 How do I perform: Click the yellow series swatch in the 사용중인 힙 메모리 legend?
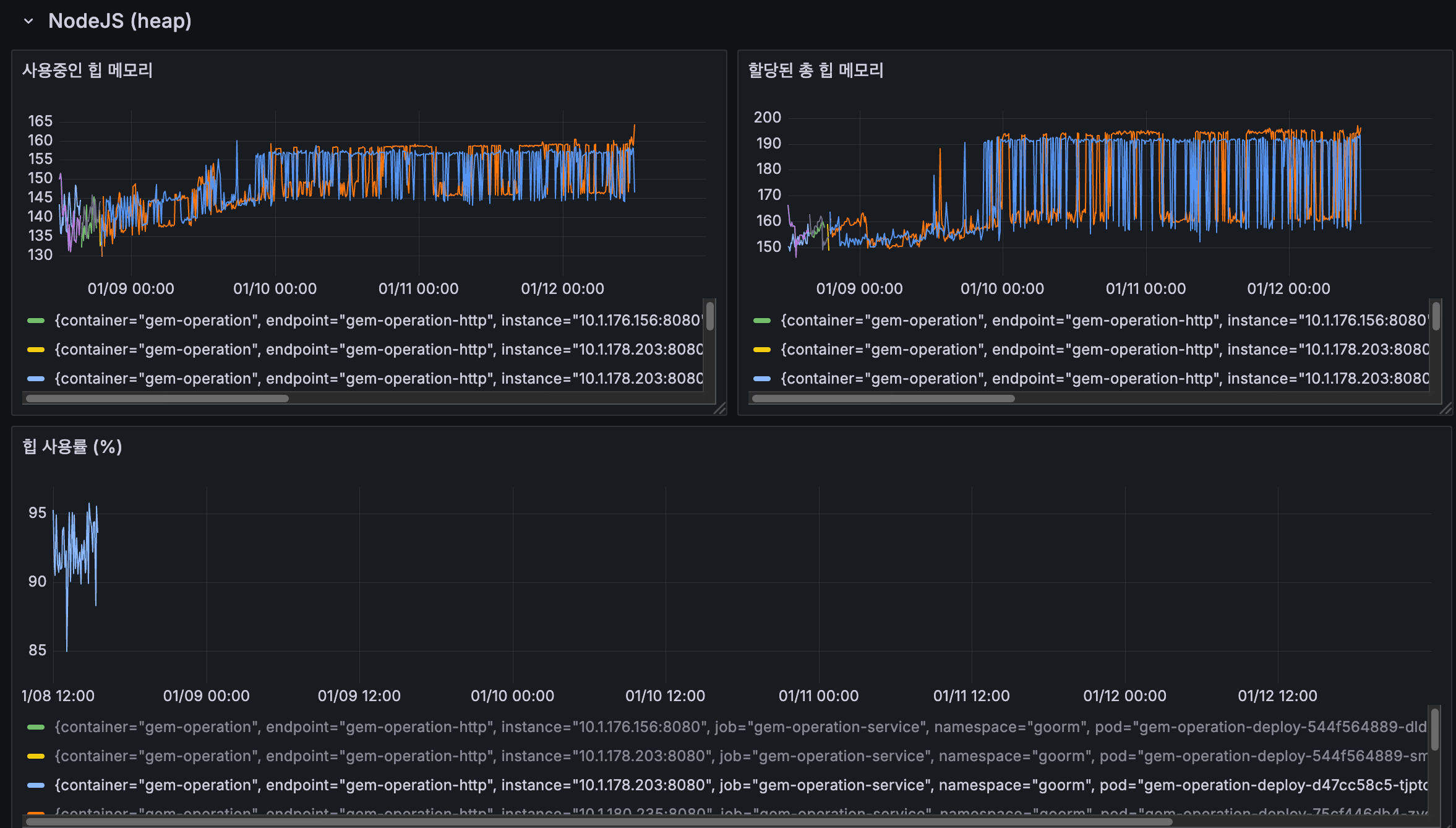click(36, 350)
